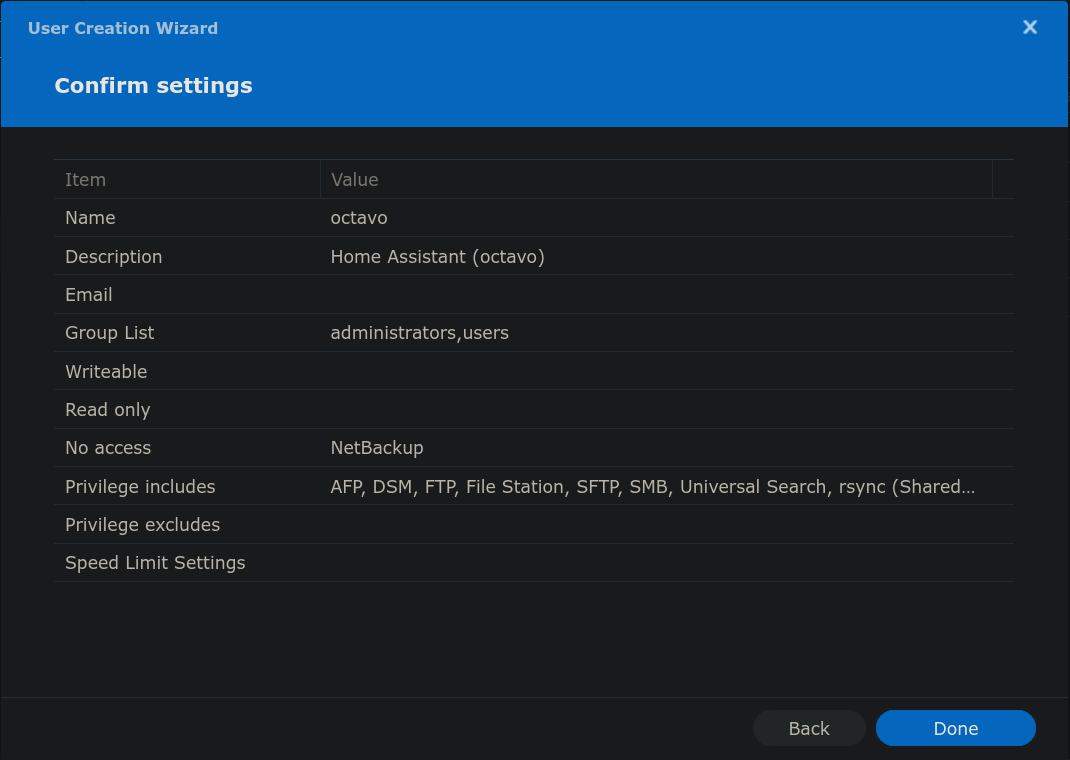Select the Name row label

pyautogui.click(x=90, y=218)
